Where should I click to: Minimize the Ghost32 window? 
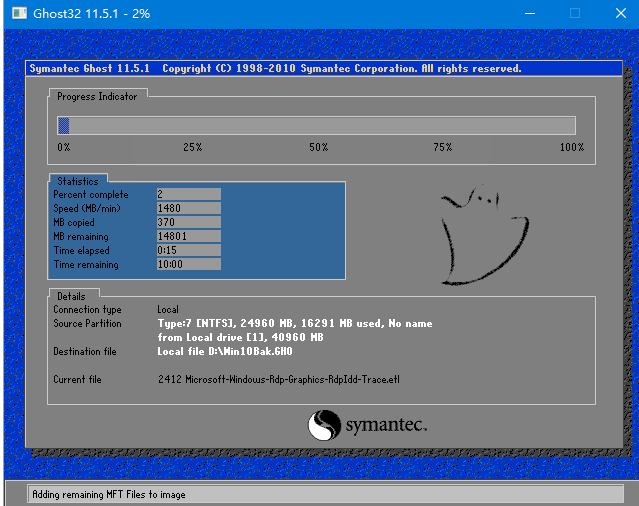tap(526, 14)
